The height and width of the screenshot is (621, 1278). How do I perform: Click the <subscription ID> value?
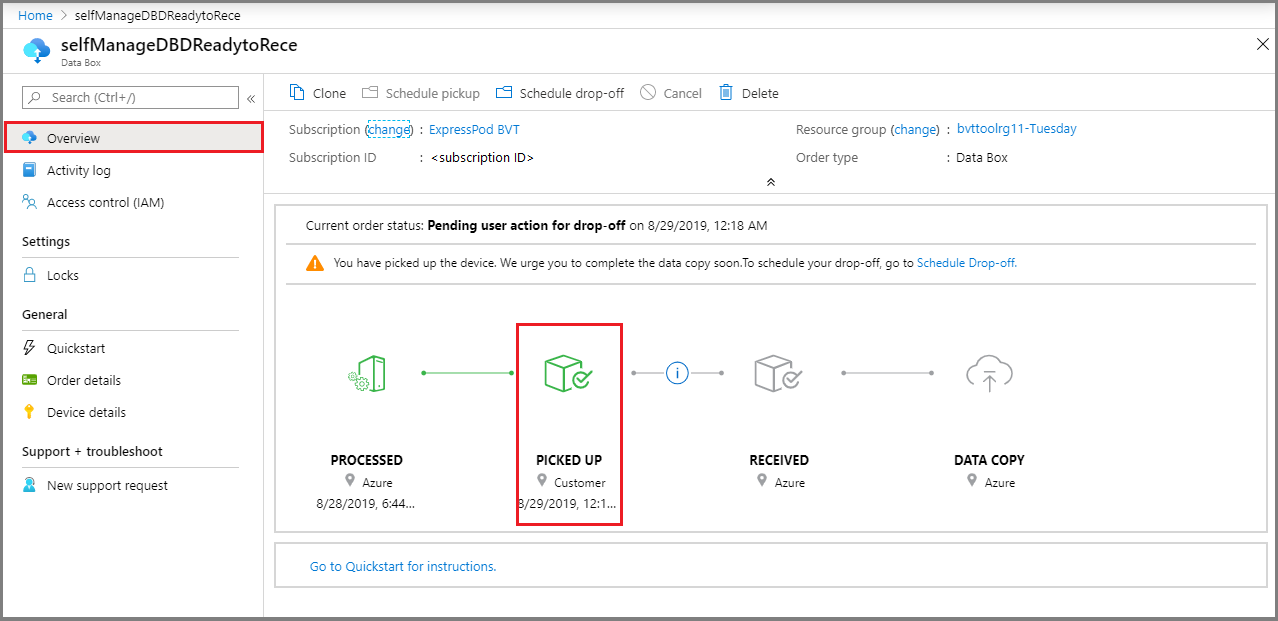482,158
